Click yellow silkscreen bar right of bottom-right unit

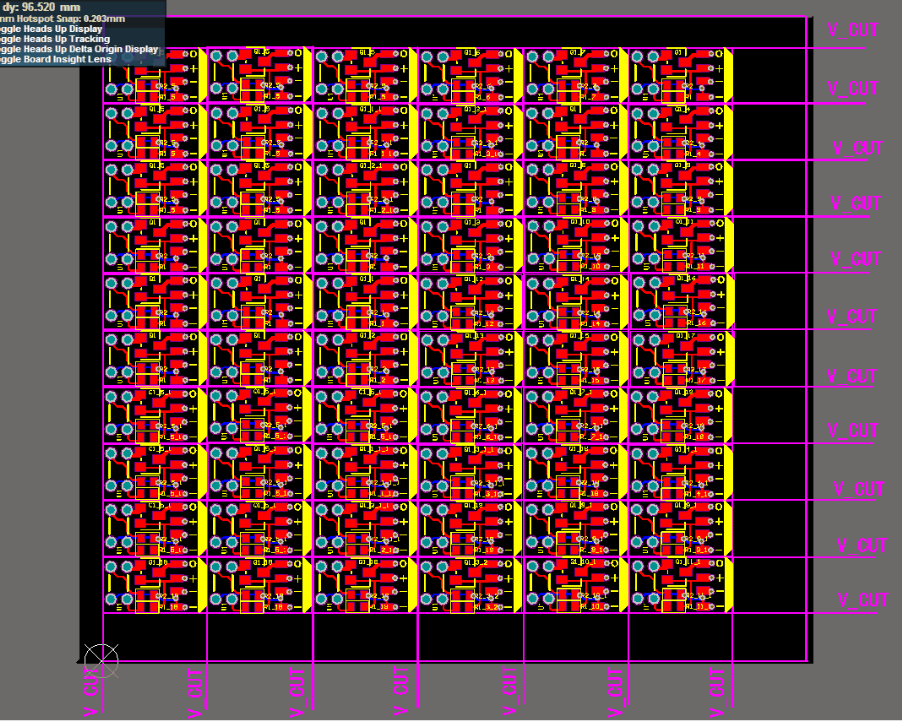(x=728, y=586)
